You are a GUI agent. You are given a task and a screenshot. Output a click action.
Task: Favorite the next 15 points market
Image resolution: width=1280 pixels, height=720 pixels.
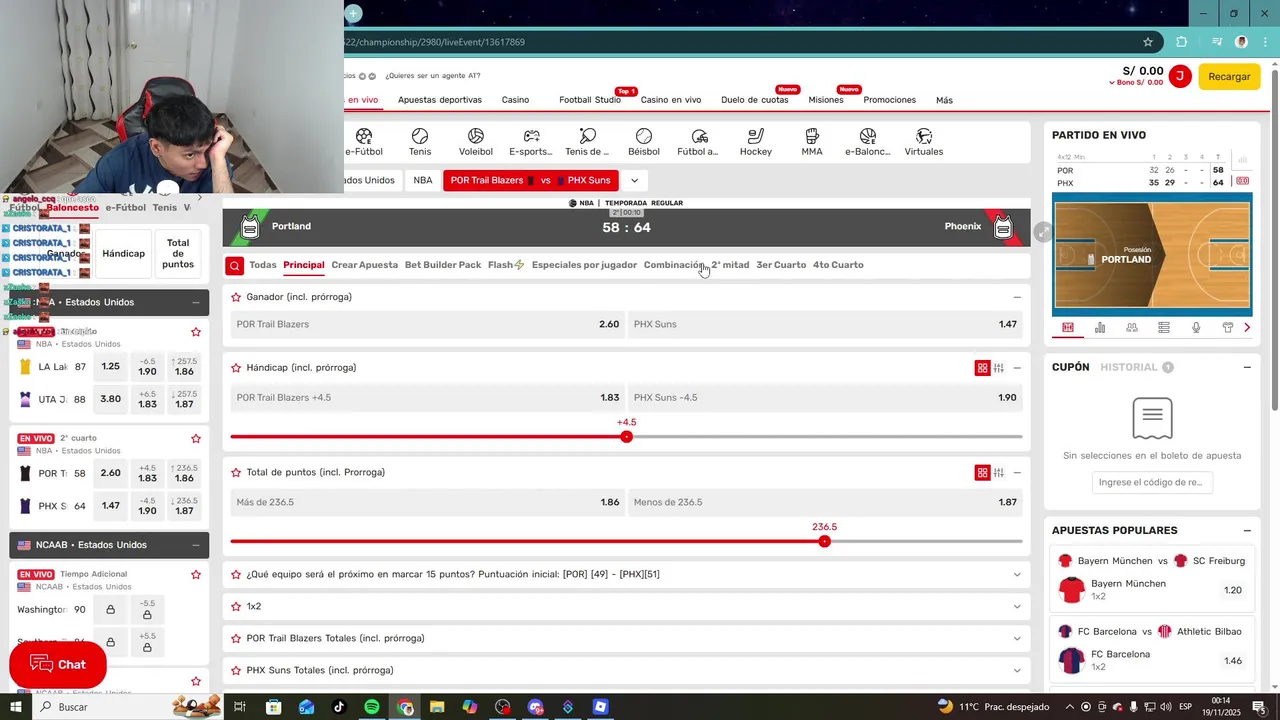point(236,575)
